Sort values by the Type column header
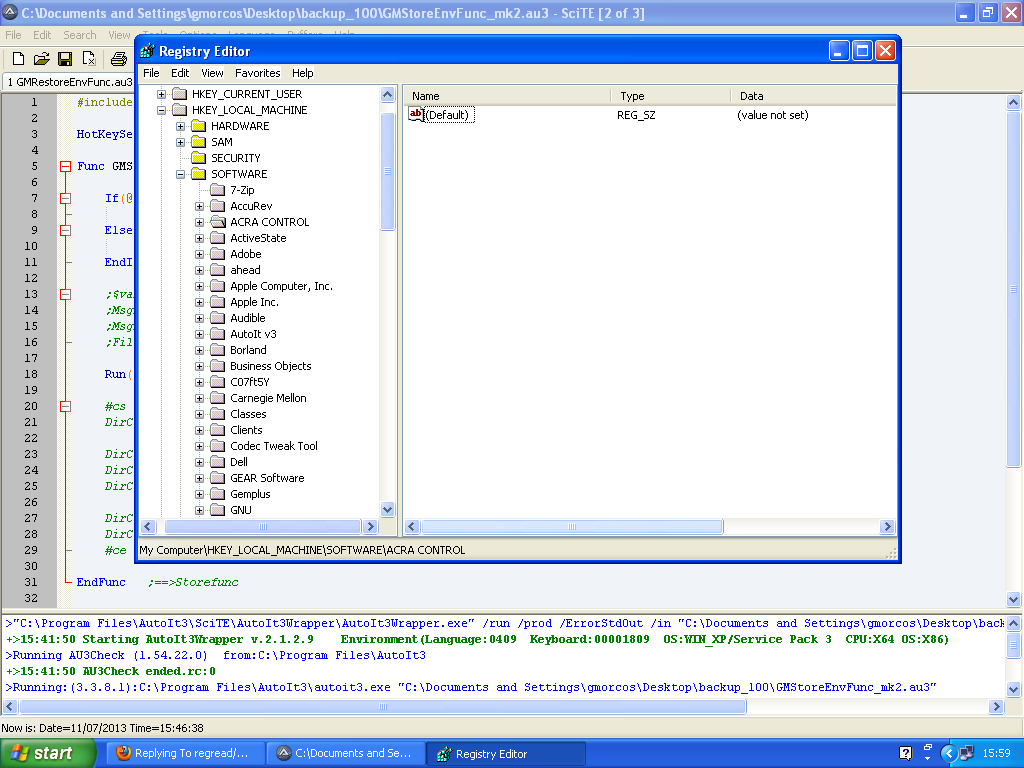1024x768 pixels. 668,96
